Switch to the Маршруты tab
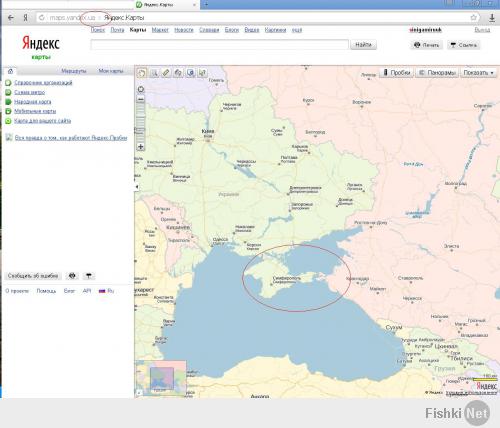This screenshot has width=500, height=428. (74, 71)
